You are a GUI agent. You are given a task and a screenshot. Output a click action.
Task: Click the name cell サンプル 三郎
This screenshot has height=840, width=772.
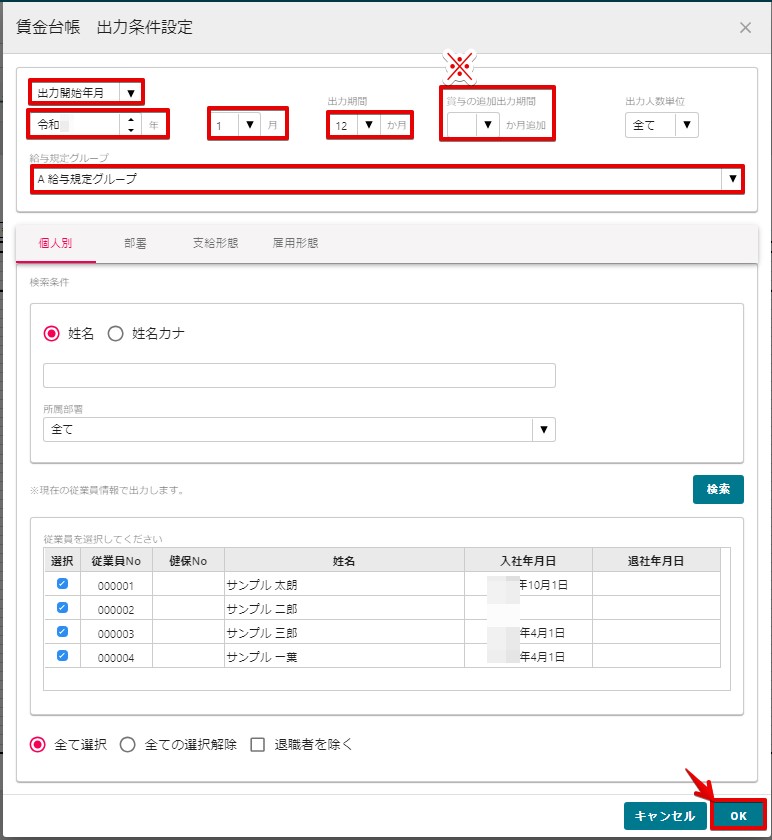click(344, 633)
